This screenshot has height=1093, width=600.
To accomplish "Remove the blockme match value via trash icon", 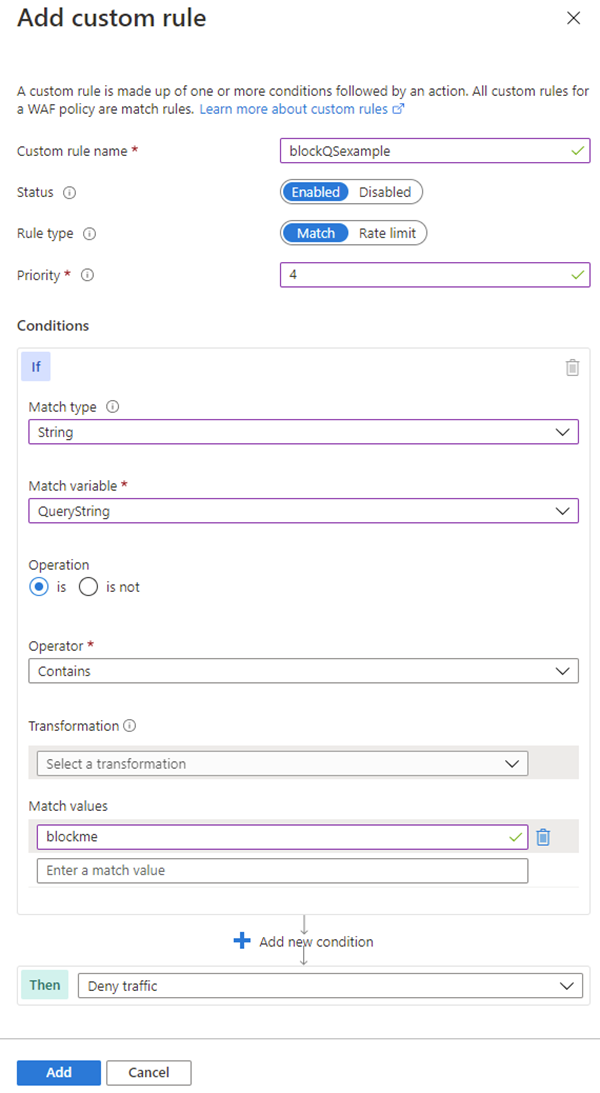I will [545, 836].
